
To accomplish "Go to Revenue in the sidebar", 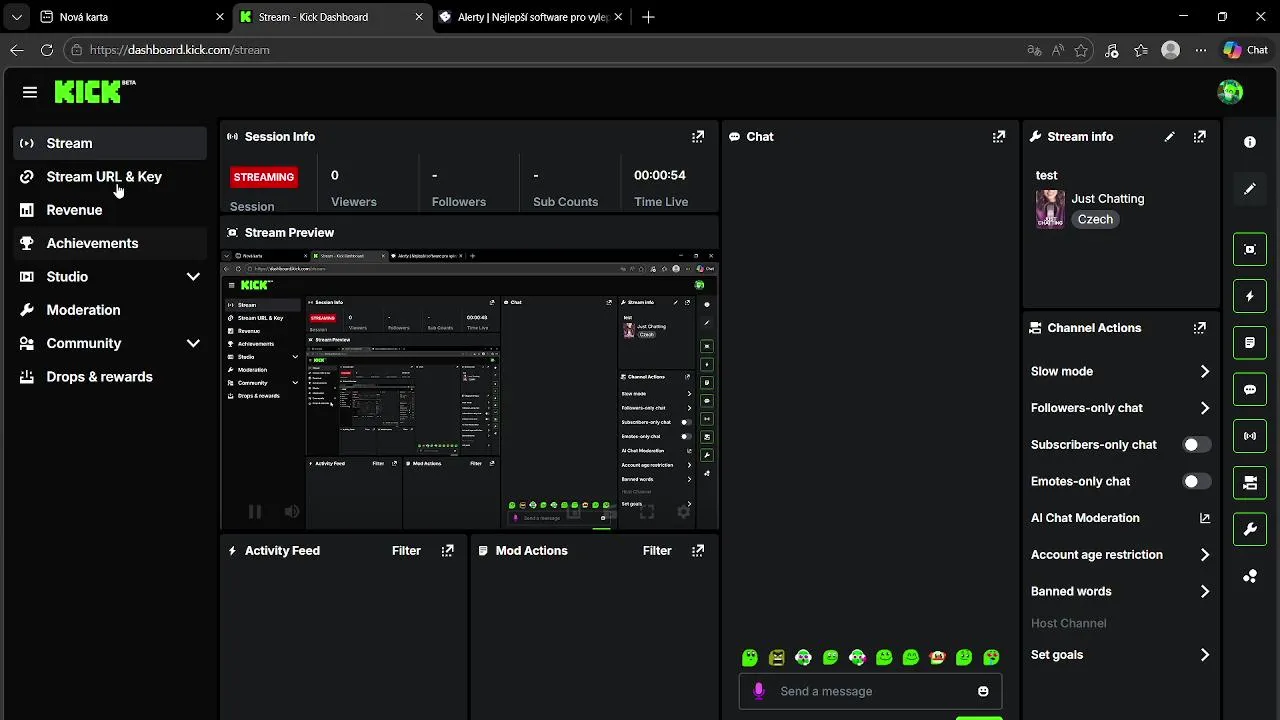I will [x=110, y=210].
